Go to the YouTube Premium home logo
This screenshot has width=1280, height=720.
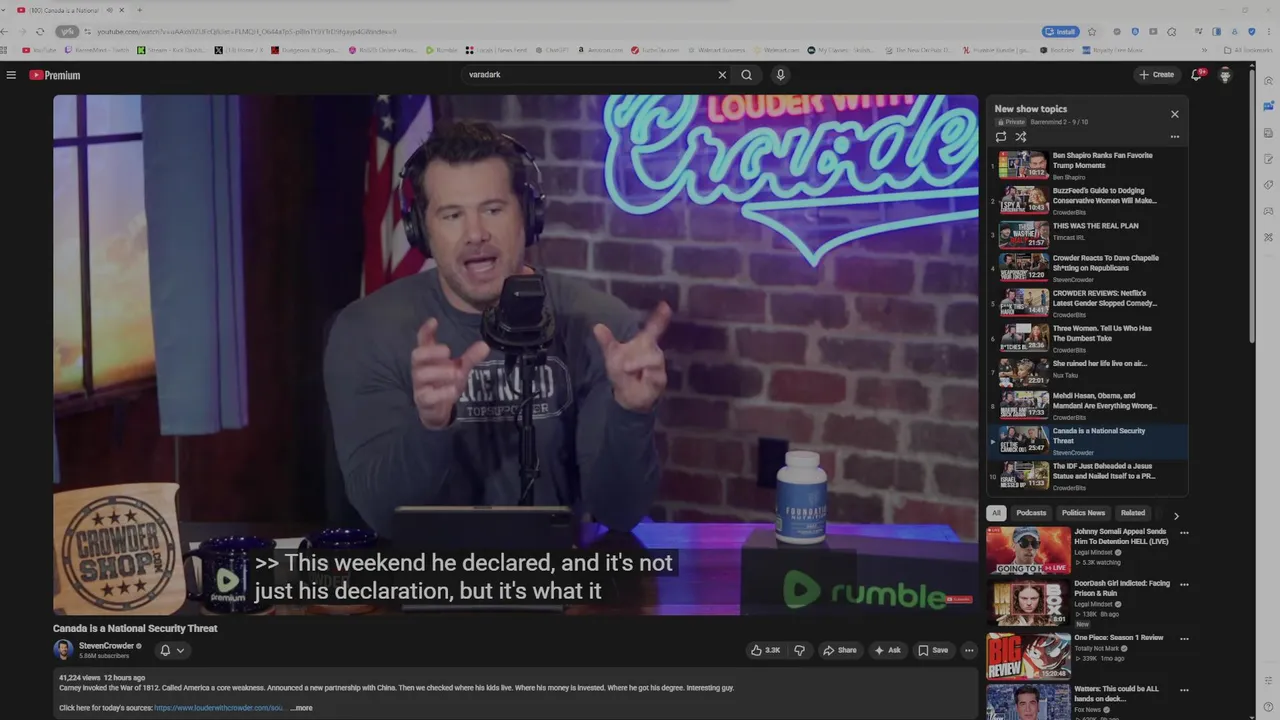pyautogui.click(x=54, y=75)
